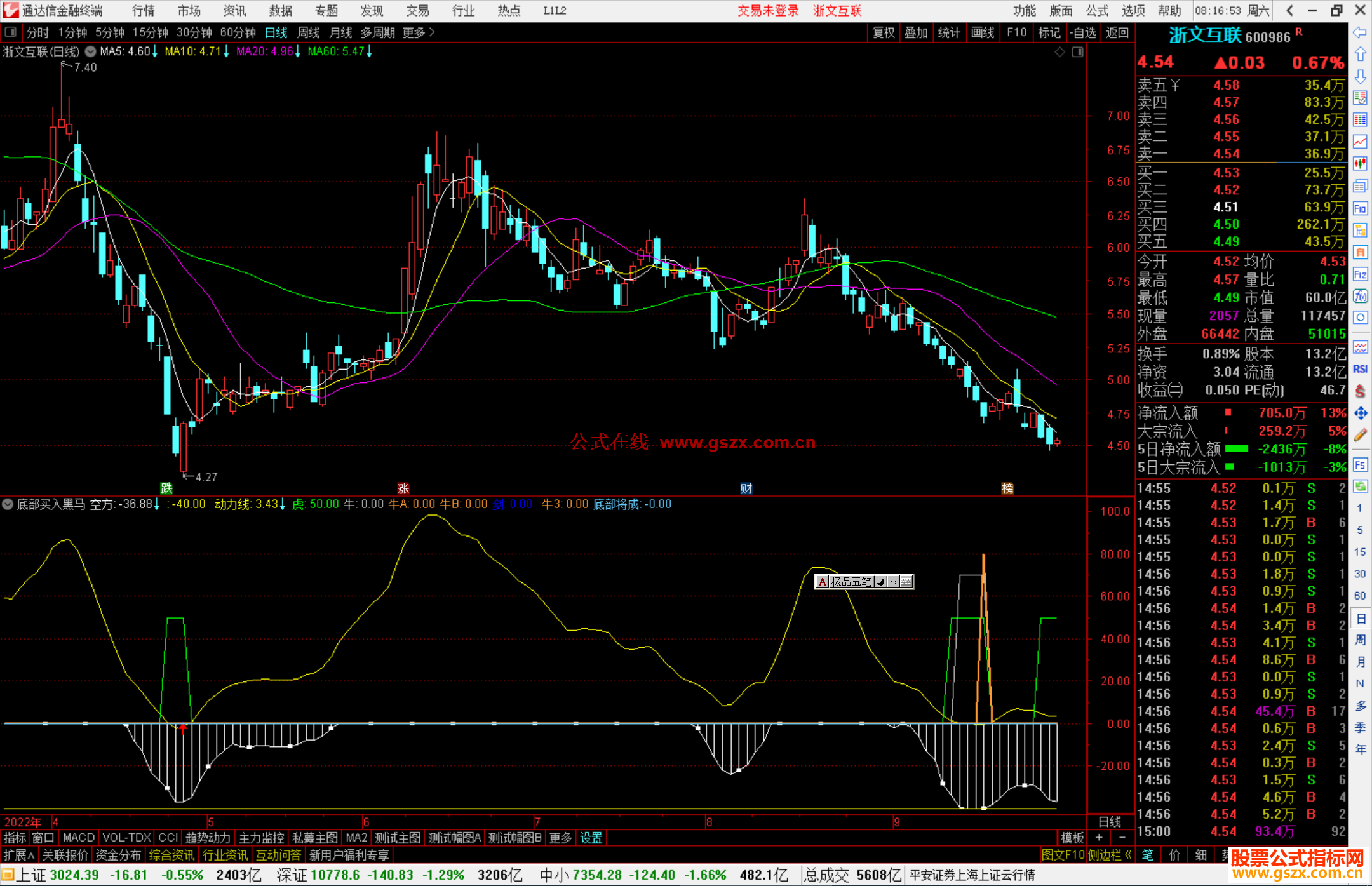The width and height of the screenshot is (1372, 886).
Task: Switch to the MACD indicator tab
Action: (x=79, y=838)
